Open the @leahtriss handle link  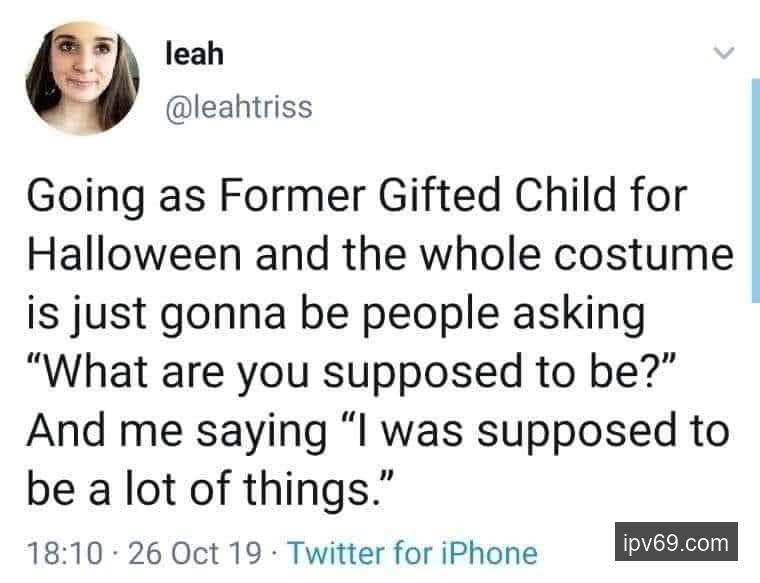point(239,106)
